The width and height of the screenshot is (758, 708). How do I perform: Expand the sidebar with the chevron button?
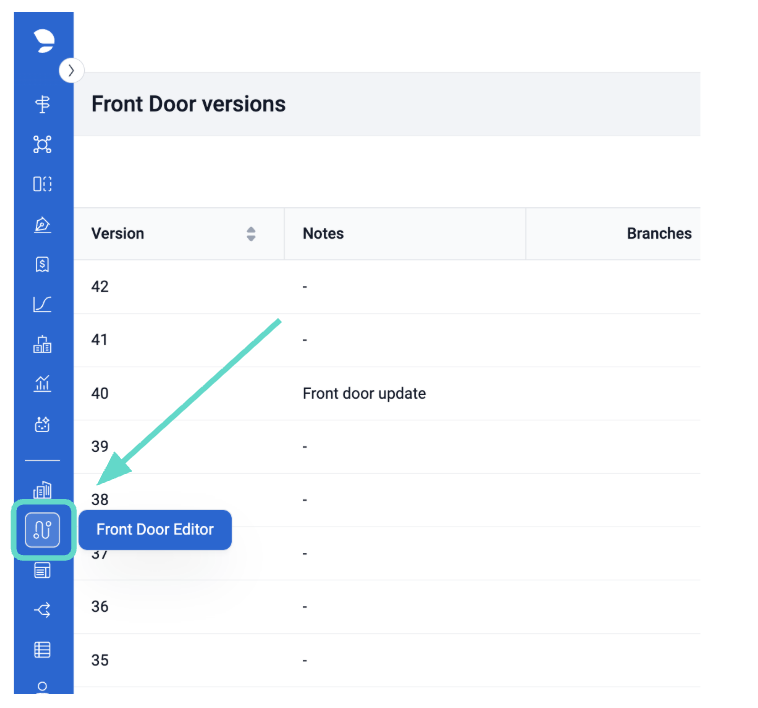71,70
